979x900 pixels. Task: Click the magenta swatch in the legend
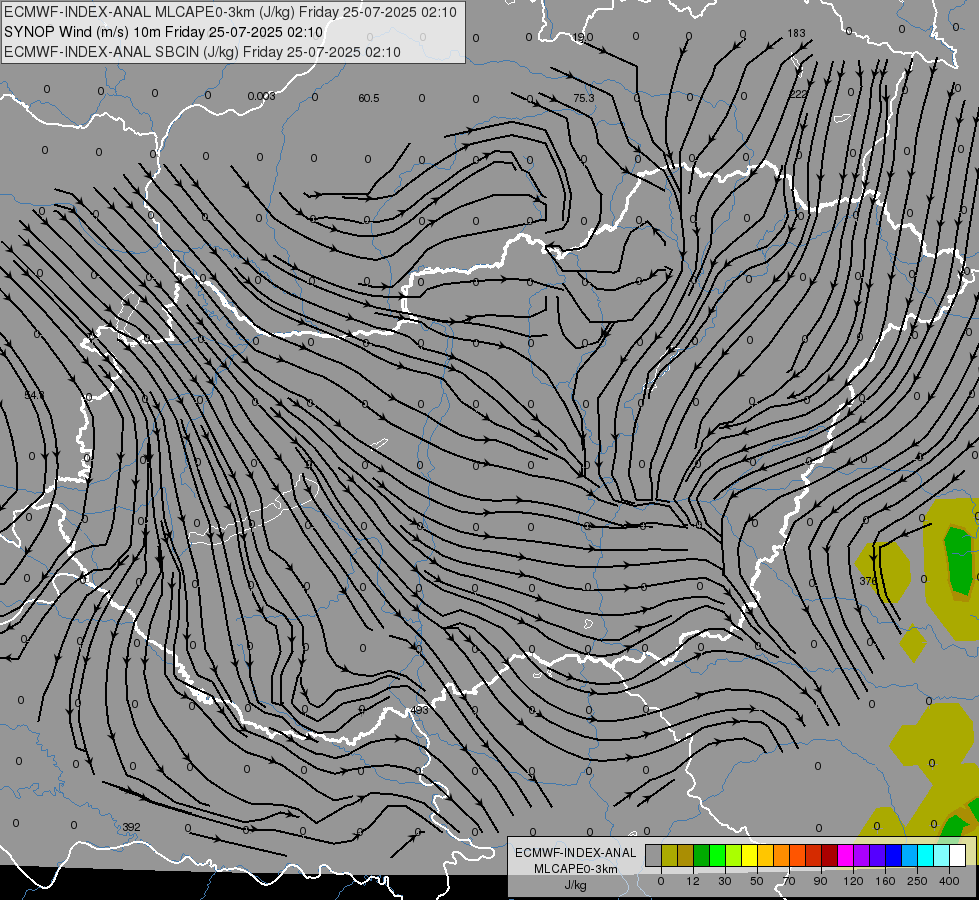[845, 855]
